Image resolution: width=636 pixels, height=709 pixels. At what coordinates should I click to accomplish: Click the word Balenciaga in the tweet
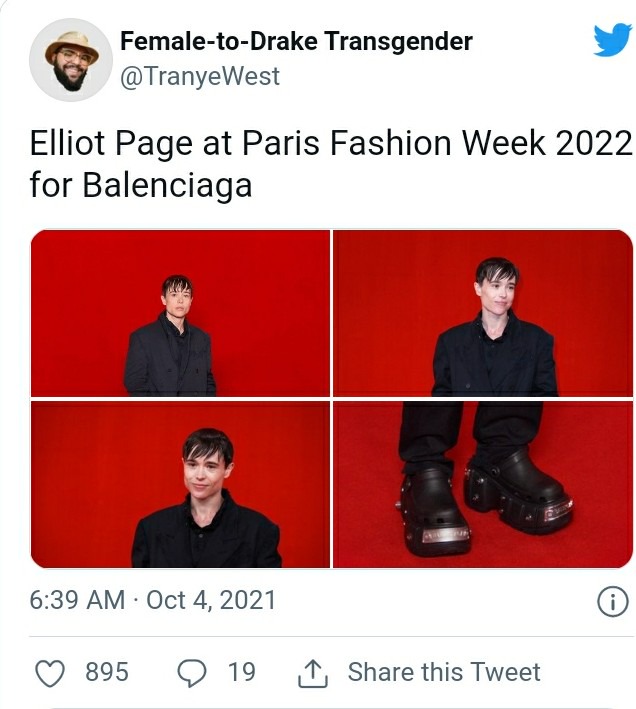pos(167,185)
